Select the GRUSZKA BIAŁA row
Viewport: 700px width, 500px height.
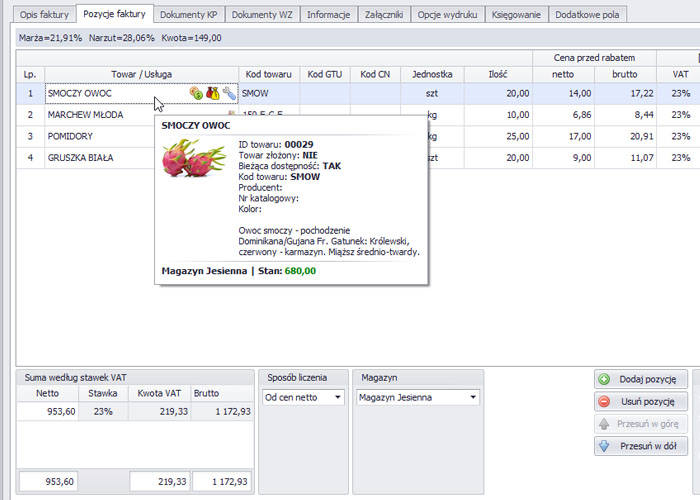(80, 157)
